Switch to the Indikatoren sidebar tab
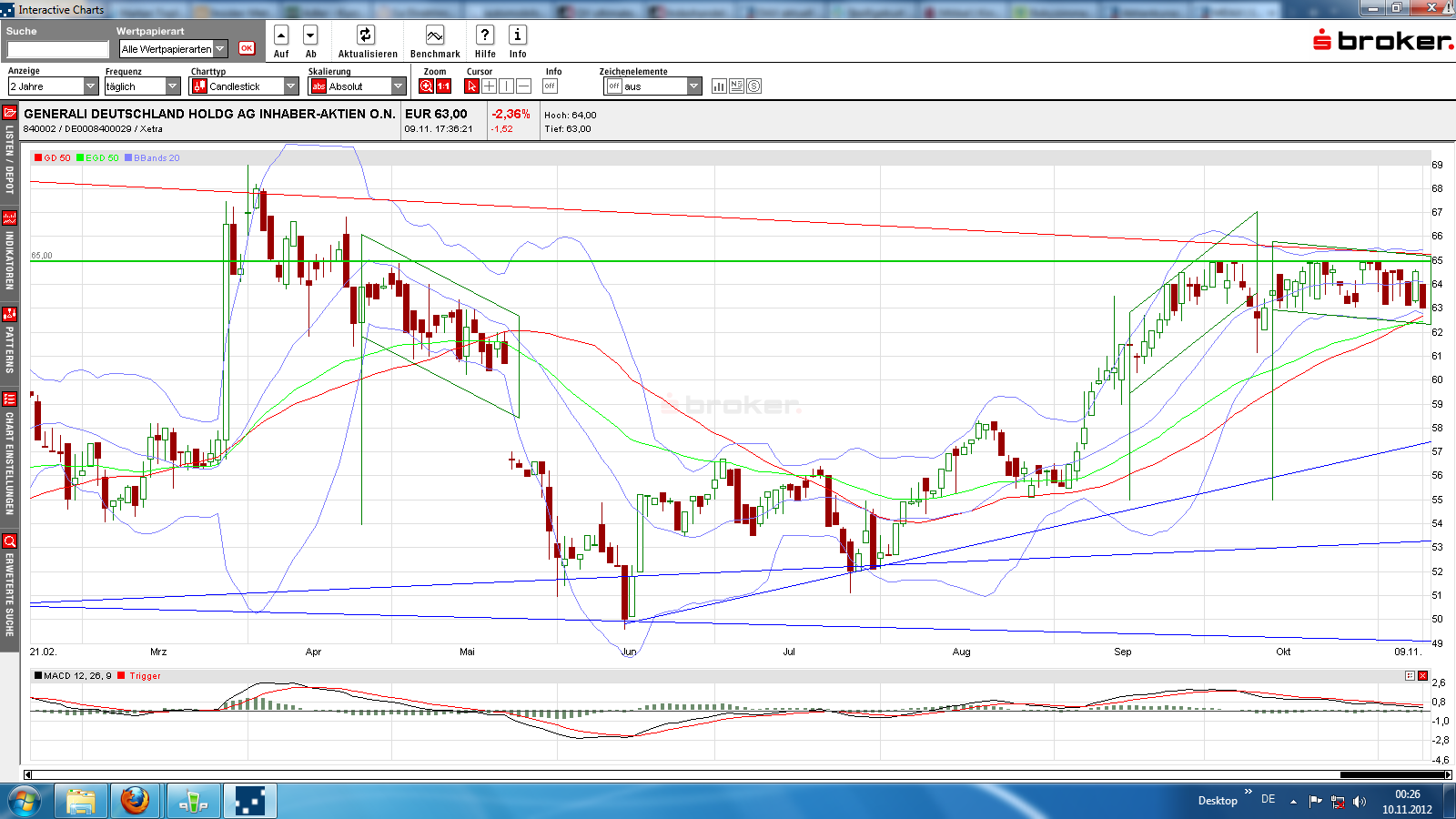This screenshot has width=1456, height=819. [9, 250]
